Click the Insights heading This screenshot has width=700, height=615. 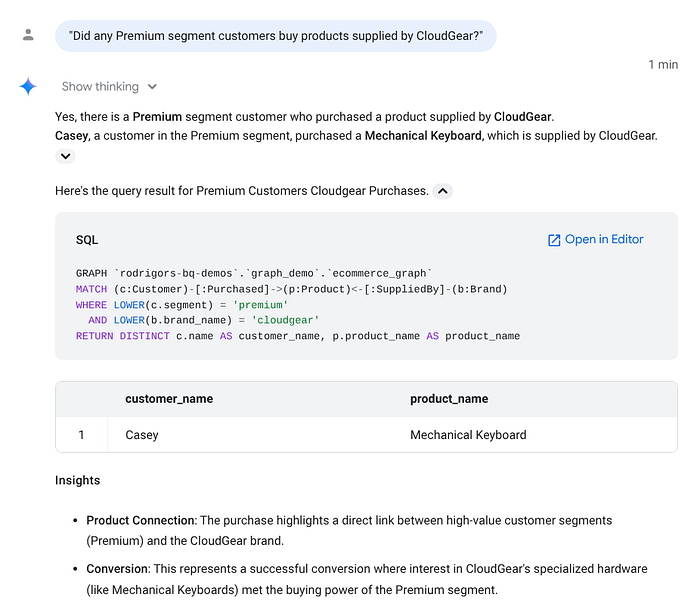pos(77,480)
